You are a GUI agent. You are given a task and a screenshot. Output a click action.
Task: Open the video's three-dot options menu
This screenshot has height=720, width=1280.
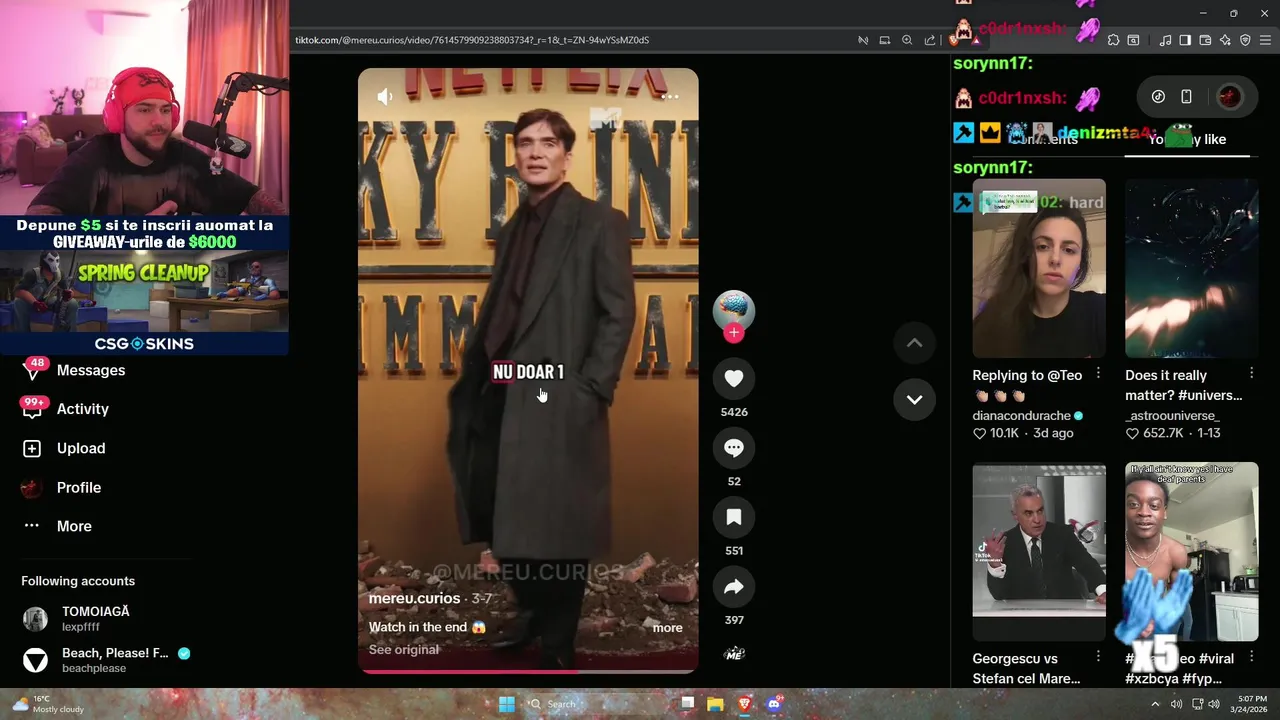pyautogui.click(x=670, y=97)
